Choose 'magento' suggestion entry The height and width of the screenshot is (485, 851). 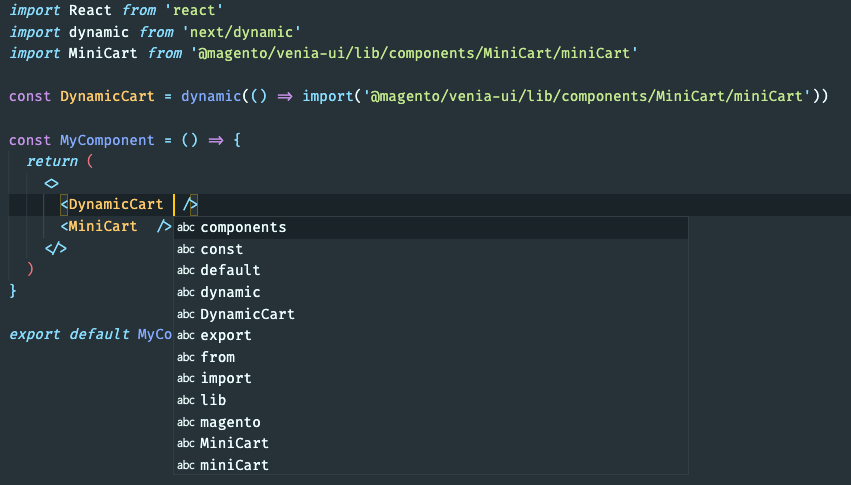[x=430, y=422]
